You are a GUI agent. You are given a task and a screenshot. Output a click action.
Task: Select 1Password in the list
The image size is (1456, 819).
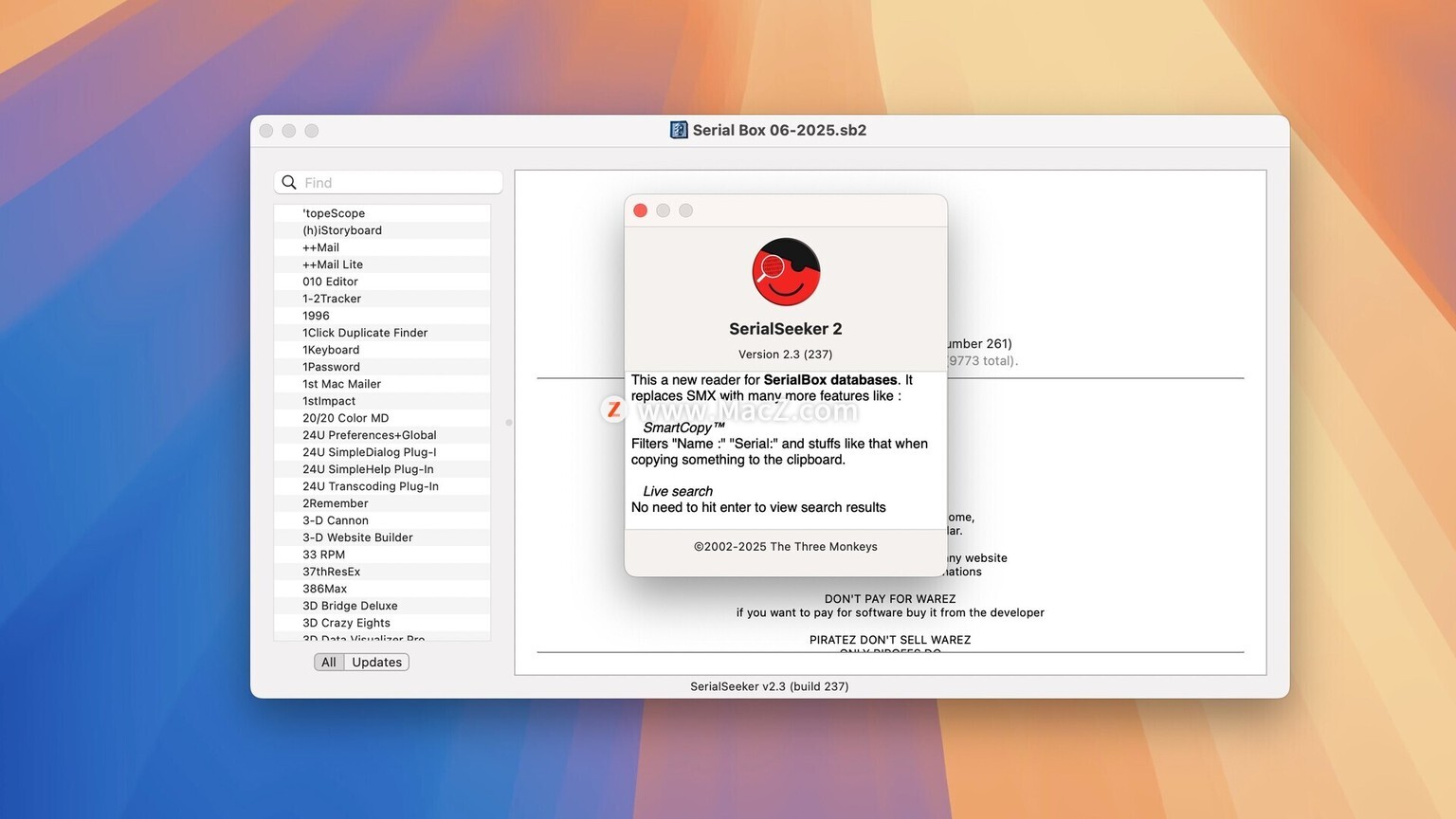382,367
